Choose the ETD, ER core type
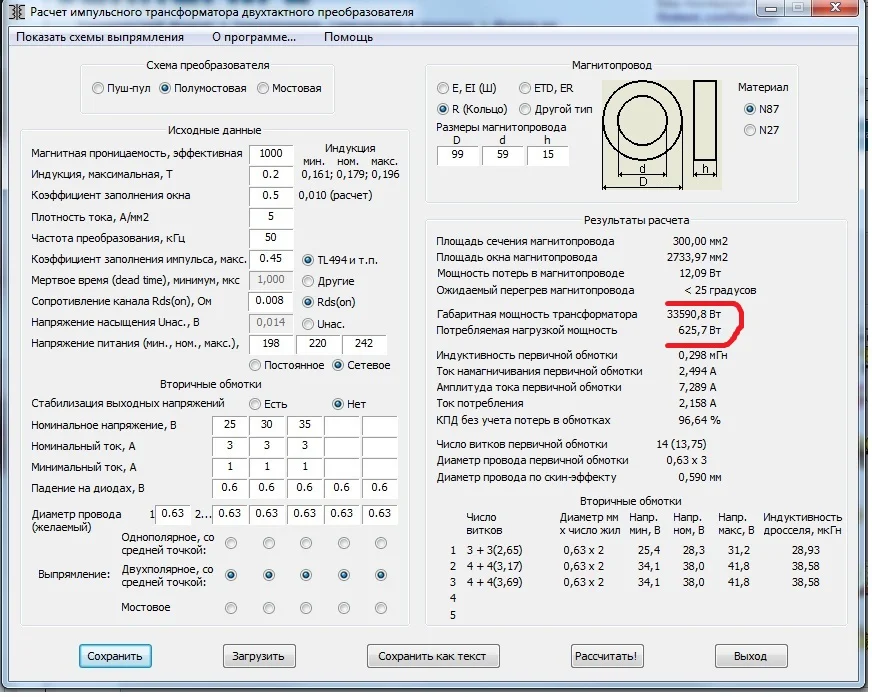The height and width of the screenshot is (697, 872). tap(526, 88)
